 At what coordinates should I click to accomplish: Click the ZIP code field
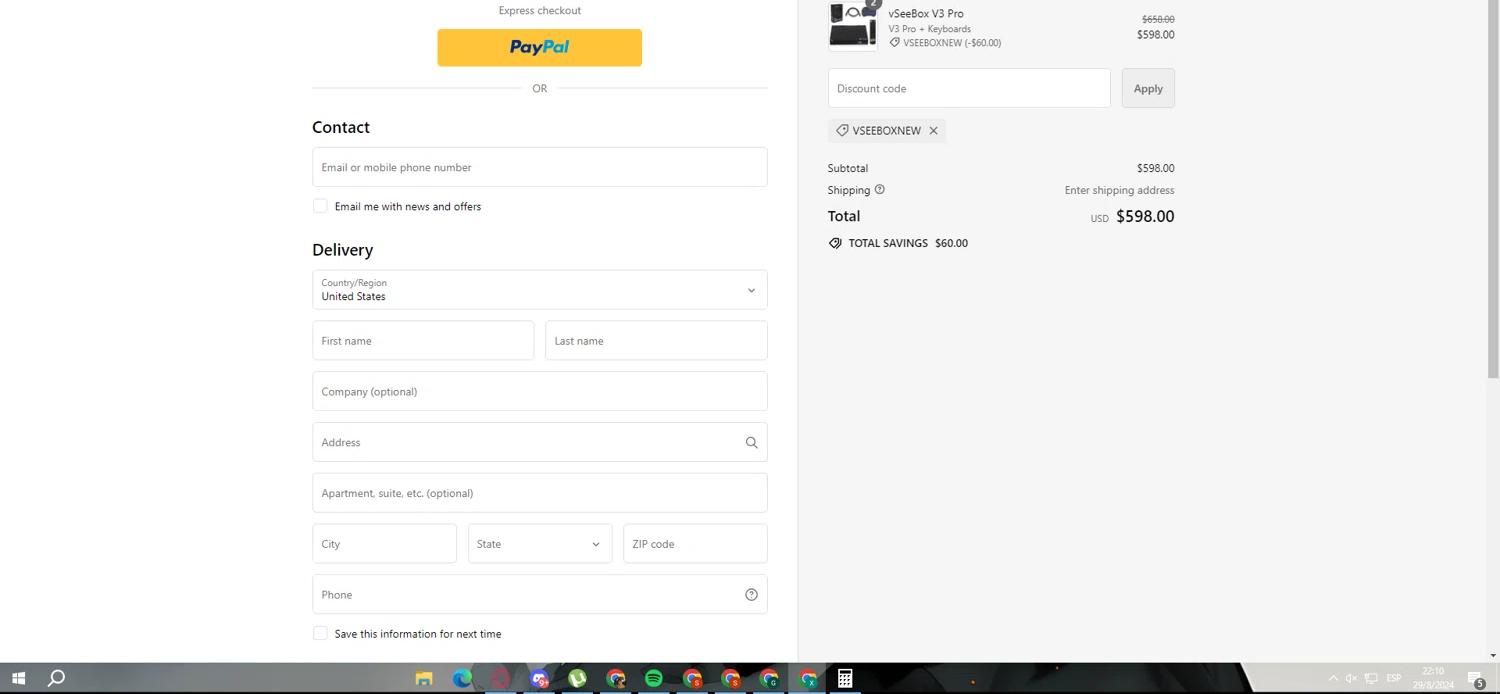(x=695, y=544)
